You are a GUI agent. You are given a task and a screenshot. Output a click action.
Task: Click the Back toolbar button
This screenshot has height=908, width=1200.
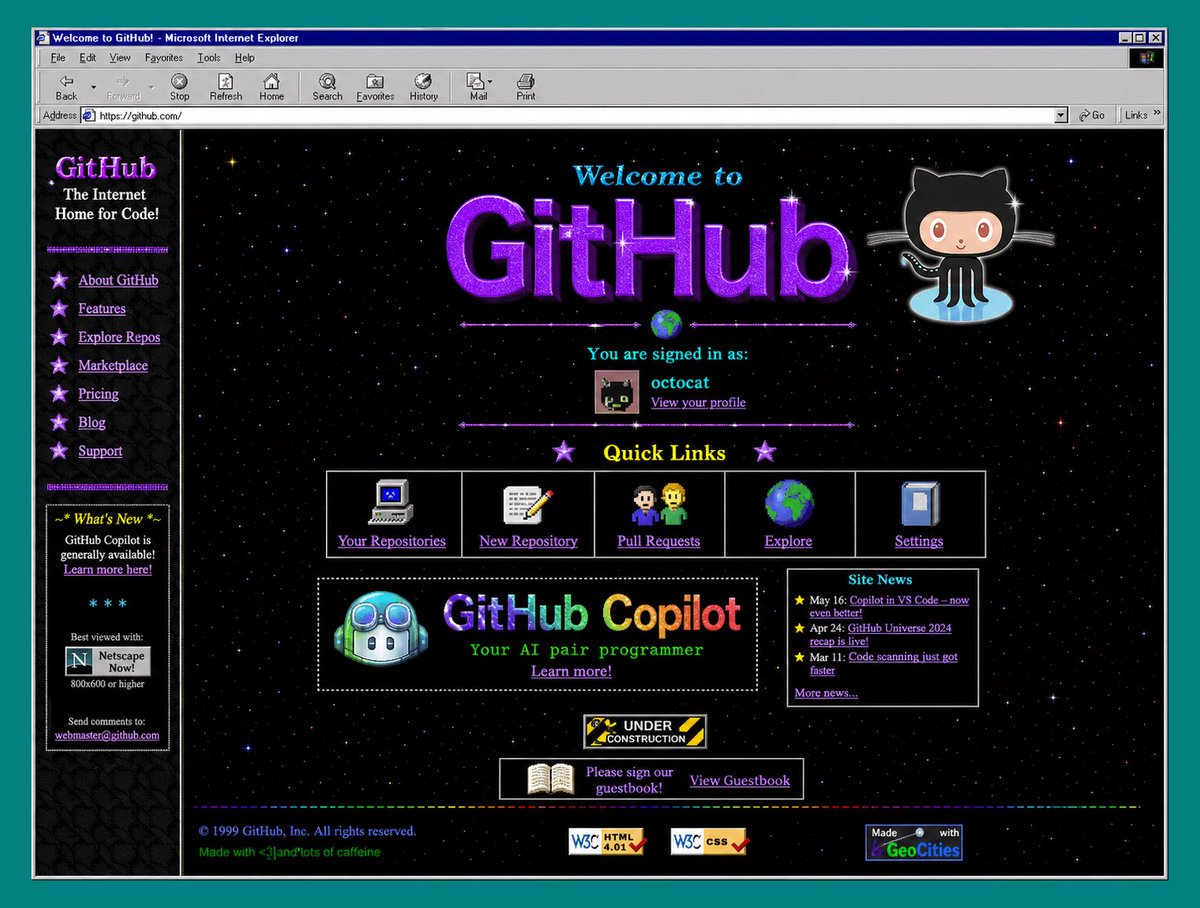click(66, 87)
